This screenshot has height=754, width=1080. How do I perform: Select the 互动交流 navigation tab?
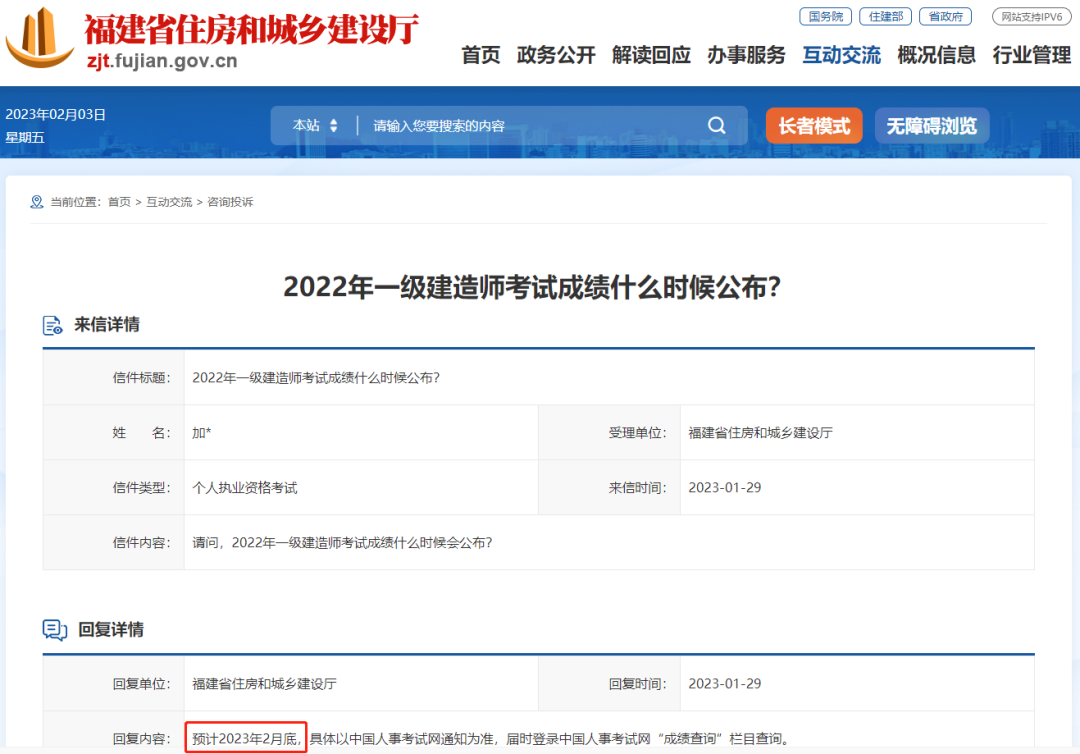point(841,56)
